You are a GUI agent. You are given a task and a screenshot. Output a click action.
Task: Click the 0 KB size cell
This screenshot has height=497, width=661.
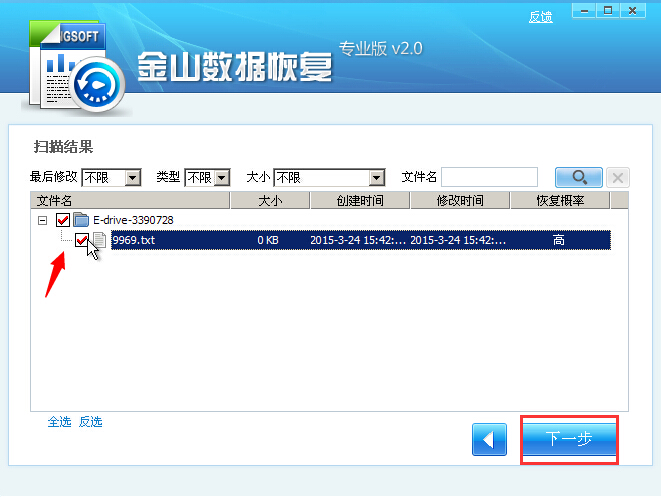pyautogui.click(x=268, y=240)
